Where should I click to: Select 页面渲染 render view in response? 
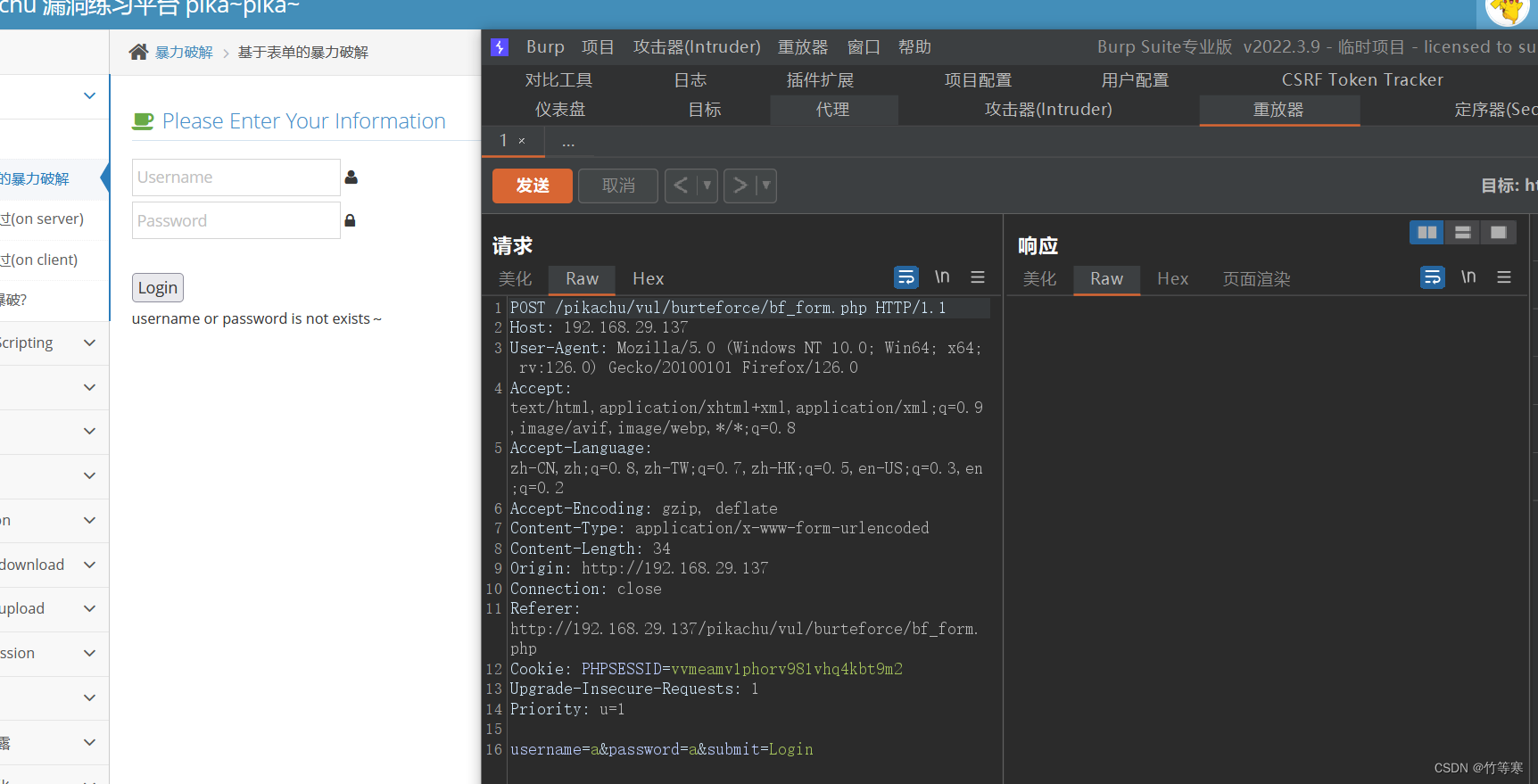pyautogui.click(x=1256, y=279)
